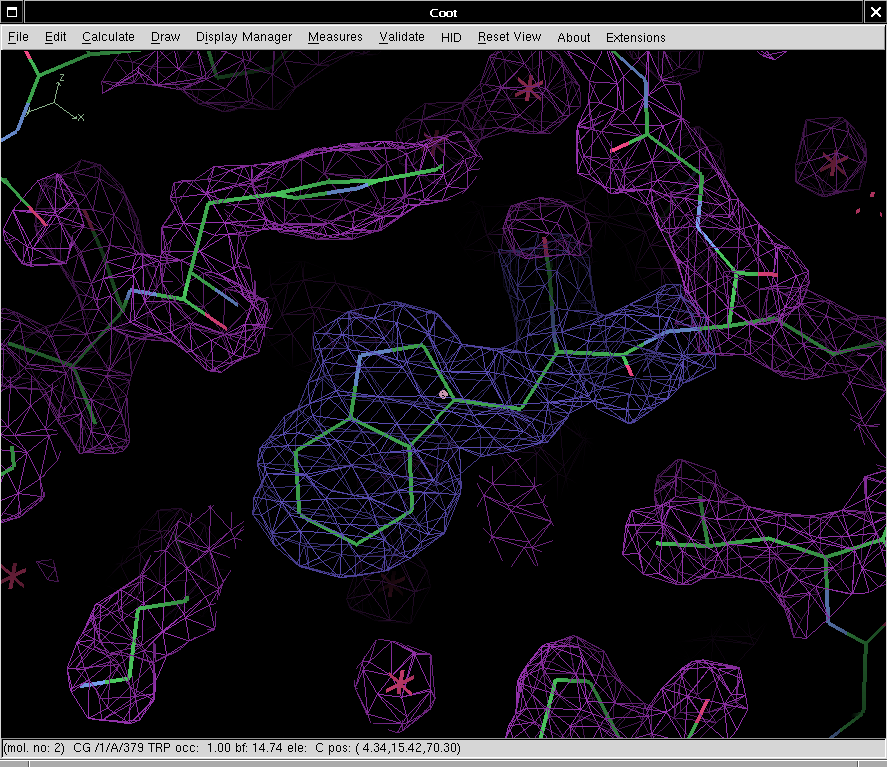Select the red carbonyl oxygen of the tryptophan

tap(629, 368)
